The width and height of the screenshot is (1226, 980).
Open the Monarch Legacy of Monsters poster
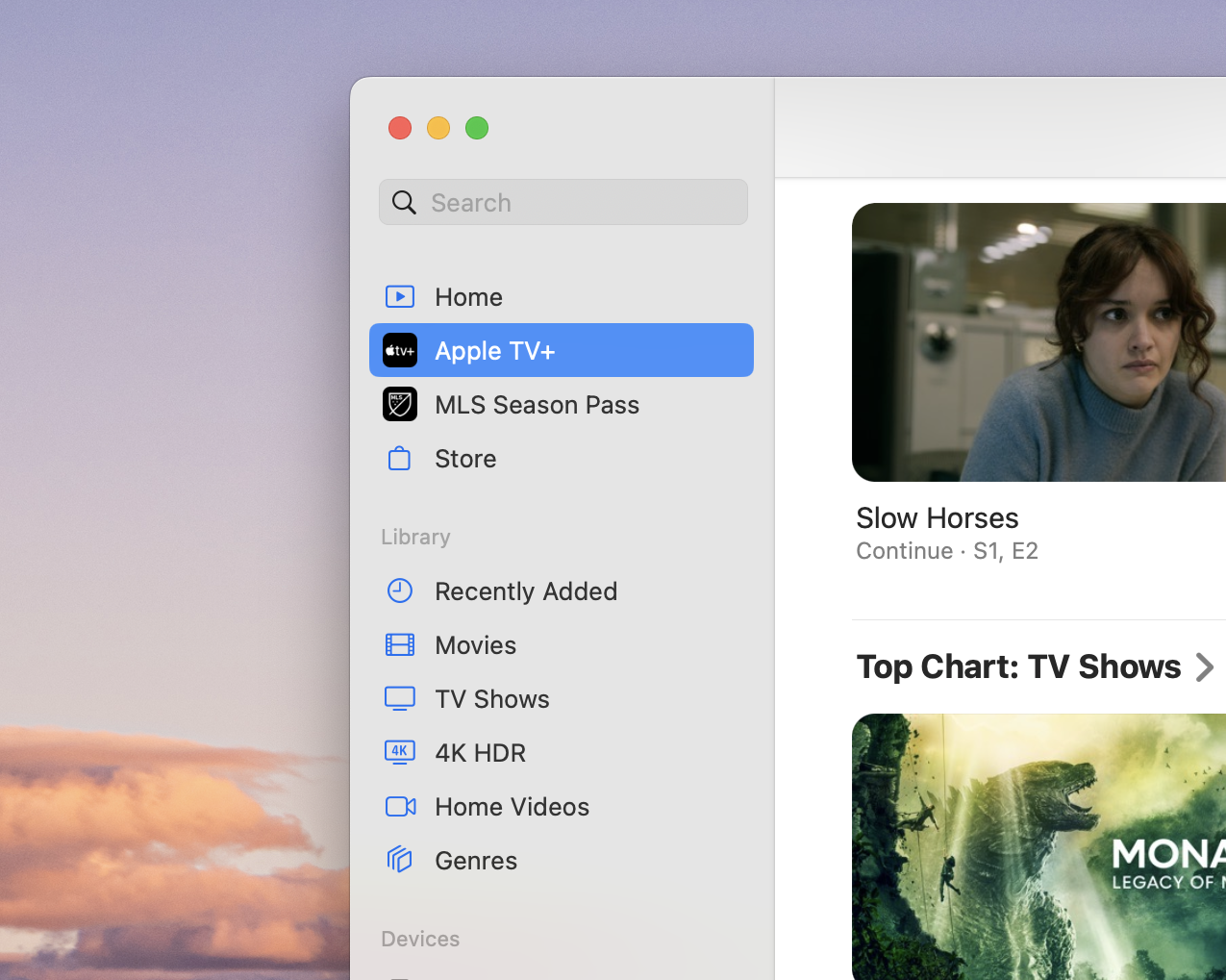tap(1038, 846)
